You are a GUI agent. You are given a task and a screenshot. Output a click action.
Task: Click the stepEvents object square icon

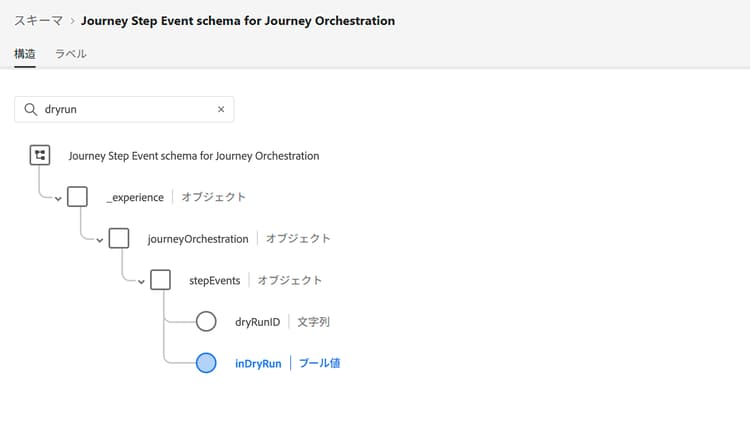click(160, 280)
